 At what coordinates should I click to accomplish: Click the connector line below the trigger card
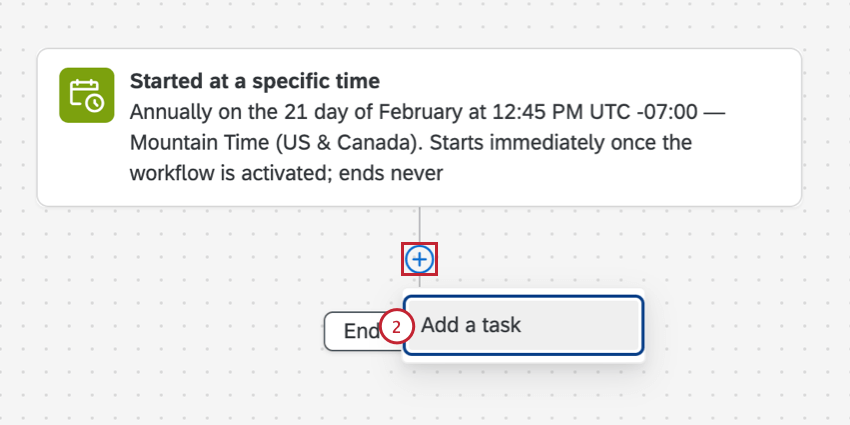(x=420, y=225)
